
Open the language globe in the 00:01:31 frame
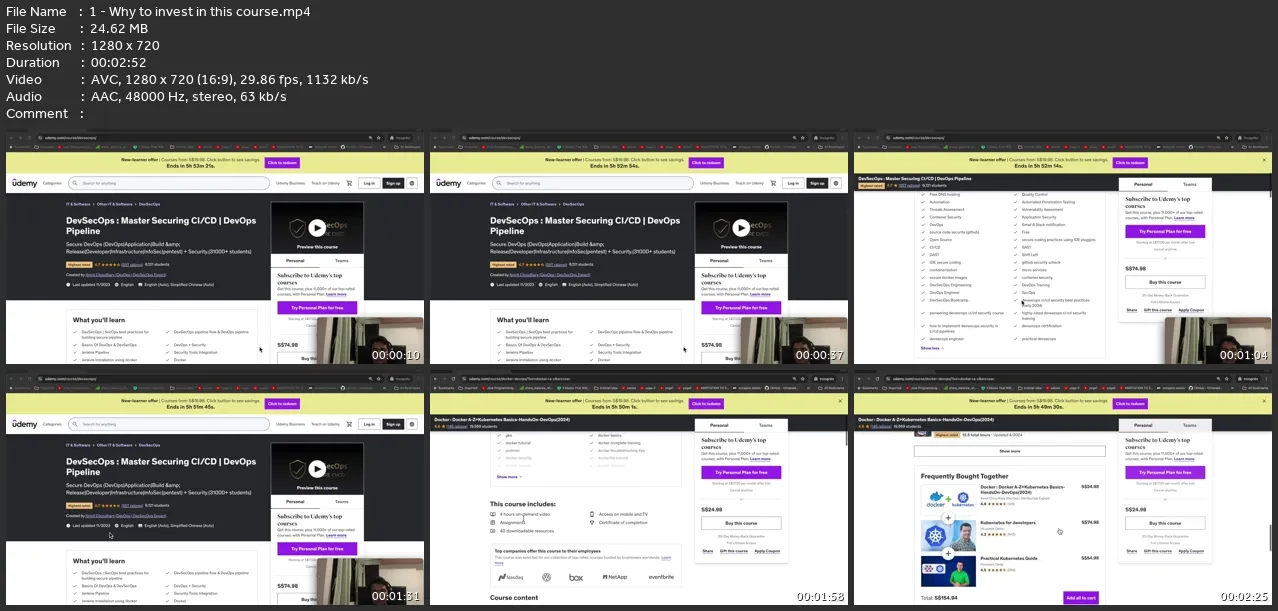click(413, 424)
